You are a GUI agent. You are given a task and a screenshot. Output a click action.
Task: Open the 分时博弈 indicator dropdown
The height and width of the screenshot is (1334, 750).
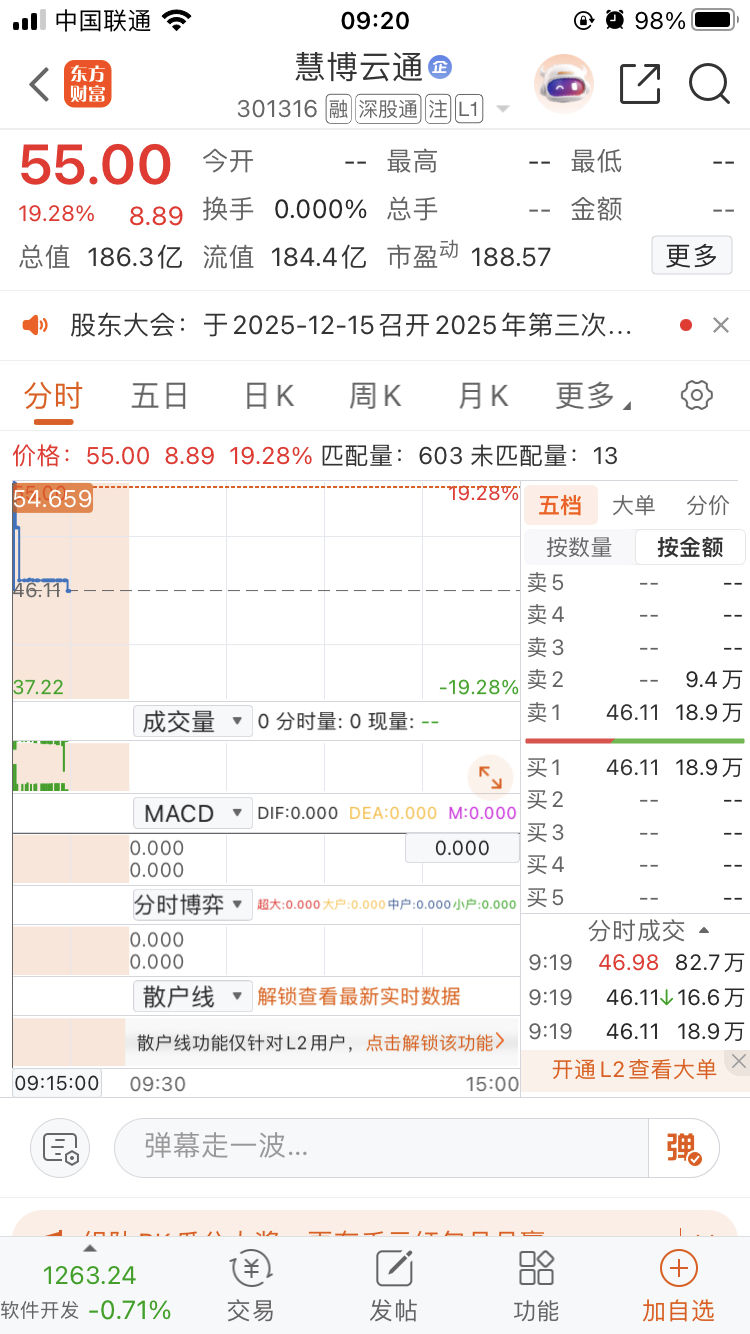click(x=193, y=905)
